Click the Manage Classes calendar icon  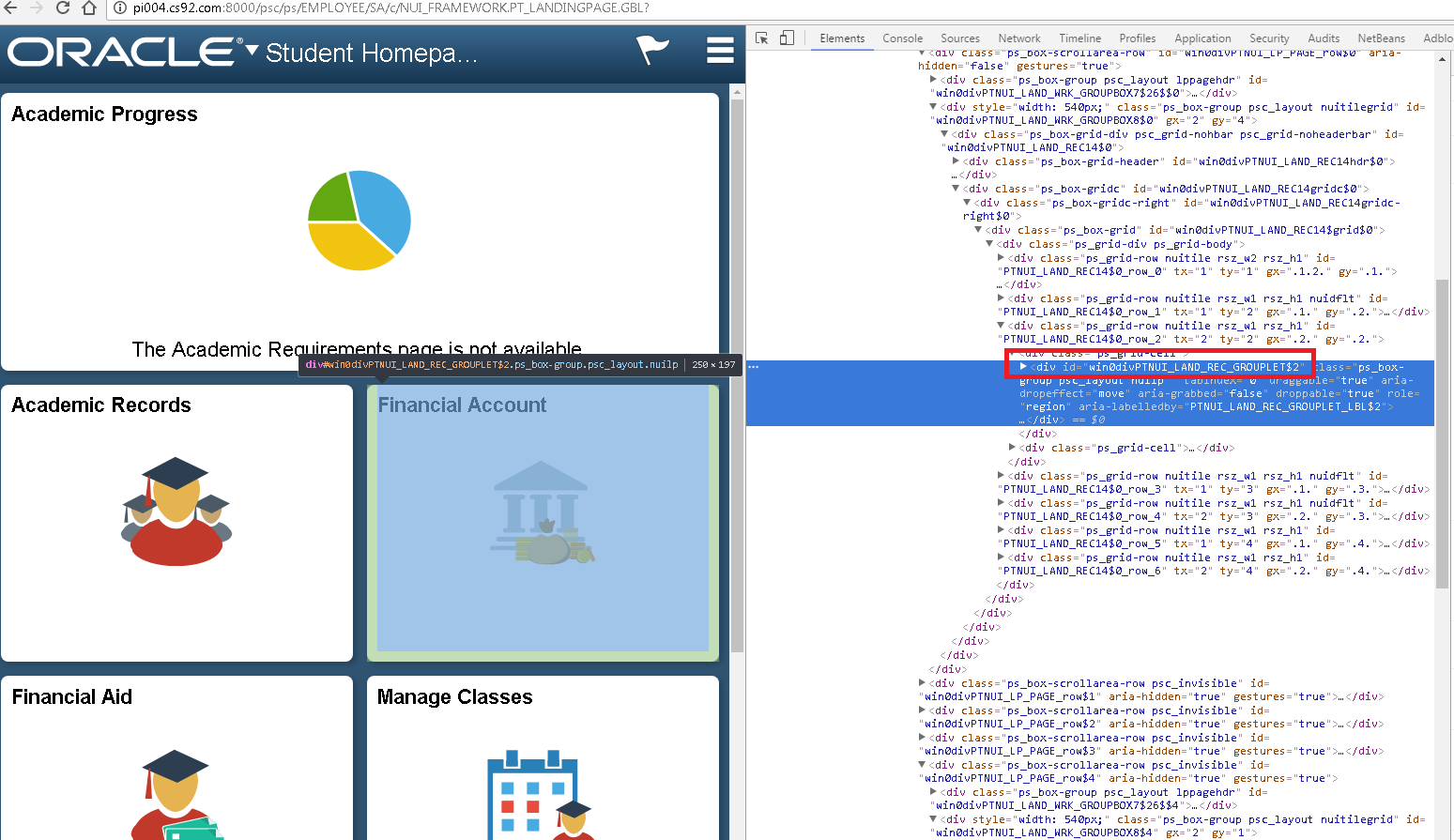(540, 795)
